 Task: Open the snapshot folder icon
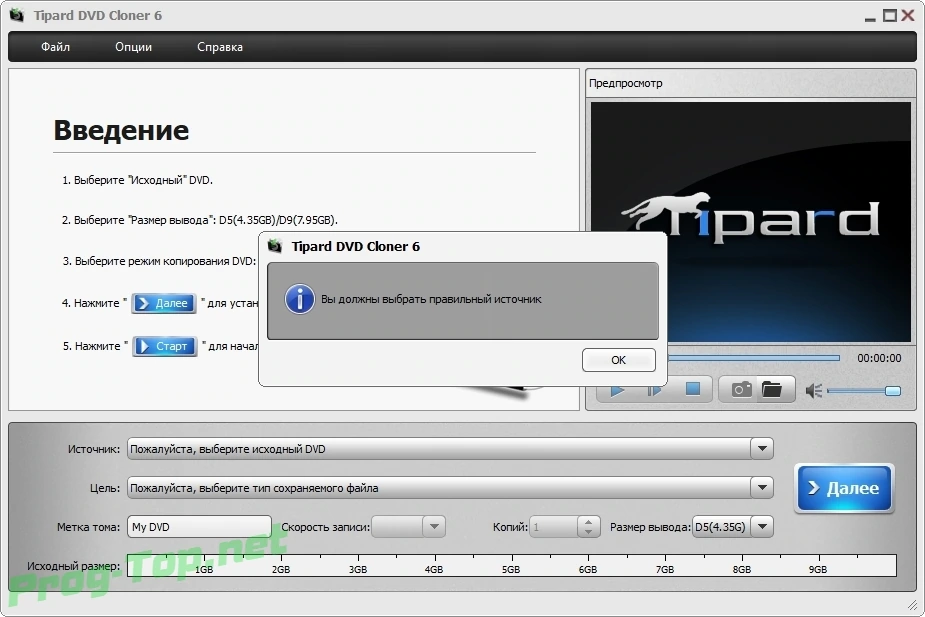(772, 389)
